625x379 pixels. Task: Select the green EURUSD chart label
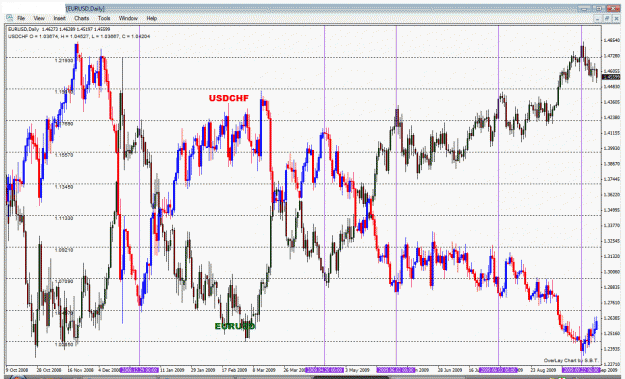pos(235,326)
